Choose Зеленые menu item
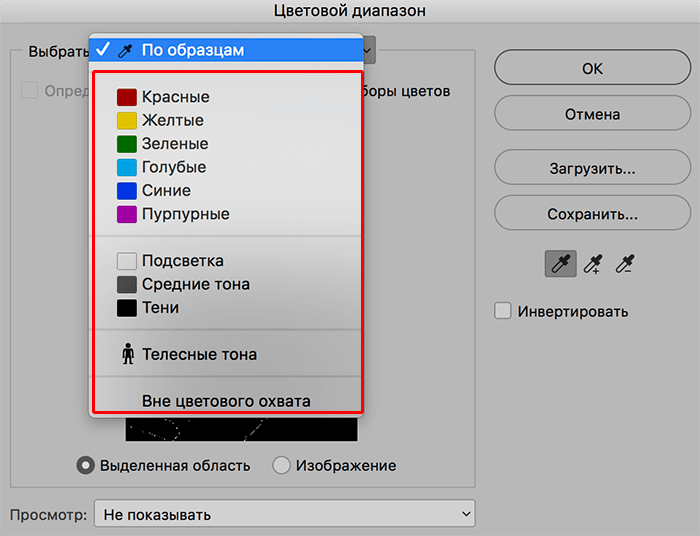 point(226,144)
